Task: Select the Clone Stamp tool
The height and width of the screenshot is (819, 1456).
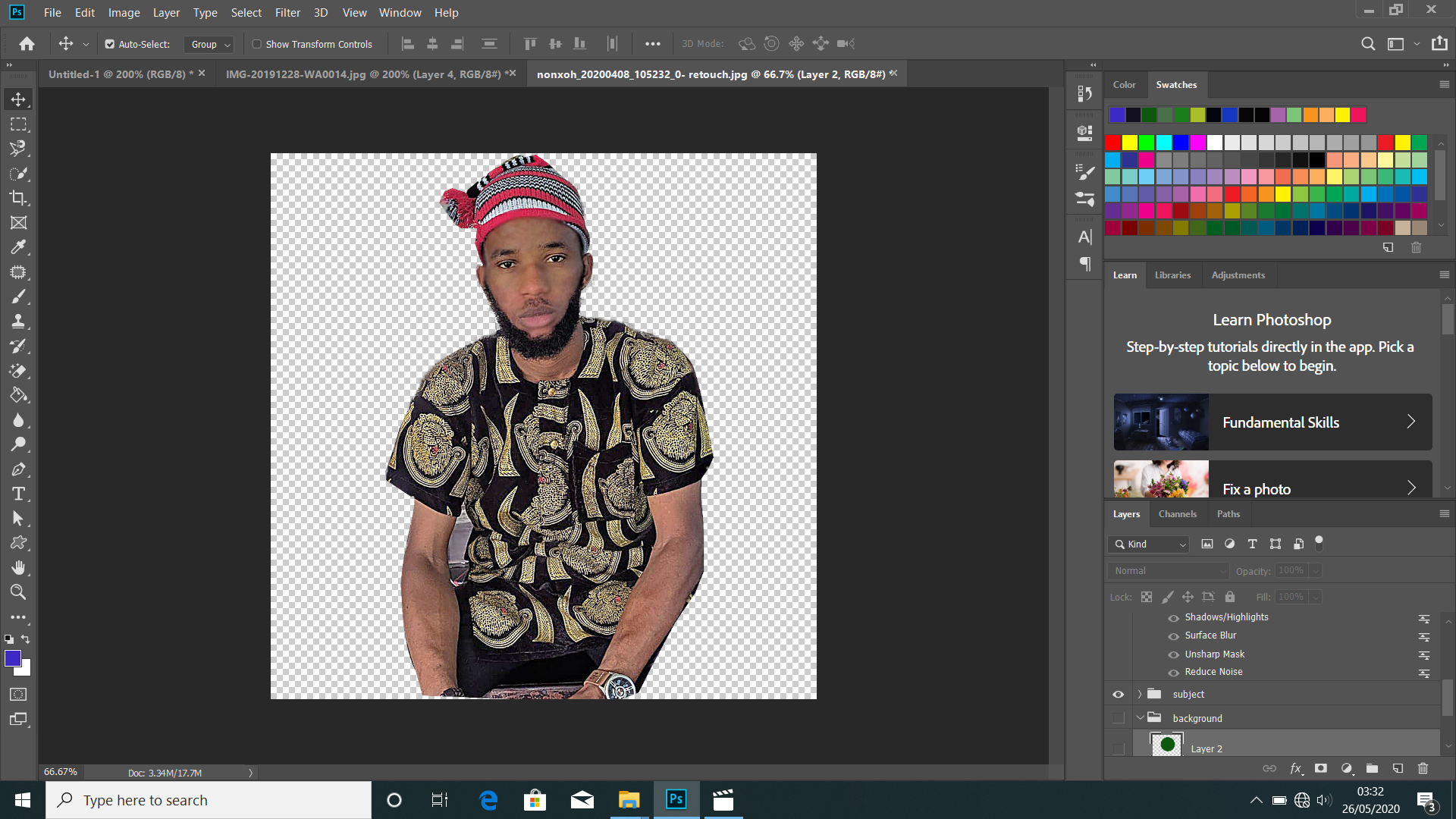Action: (18, 322)
